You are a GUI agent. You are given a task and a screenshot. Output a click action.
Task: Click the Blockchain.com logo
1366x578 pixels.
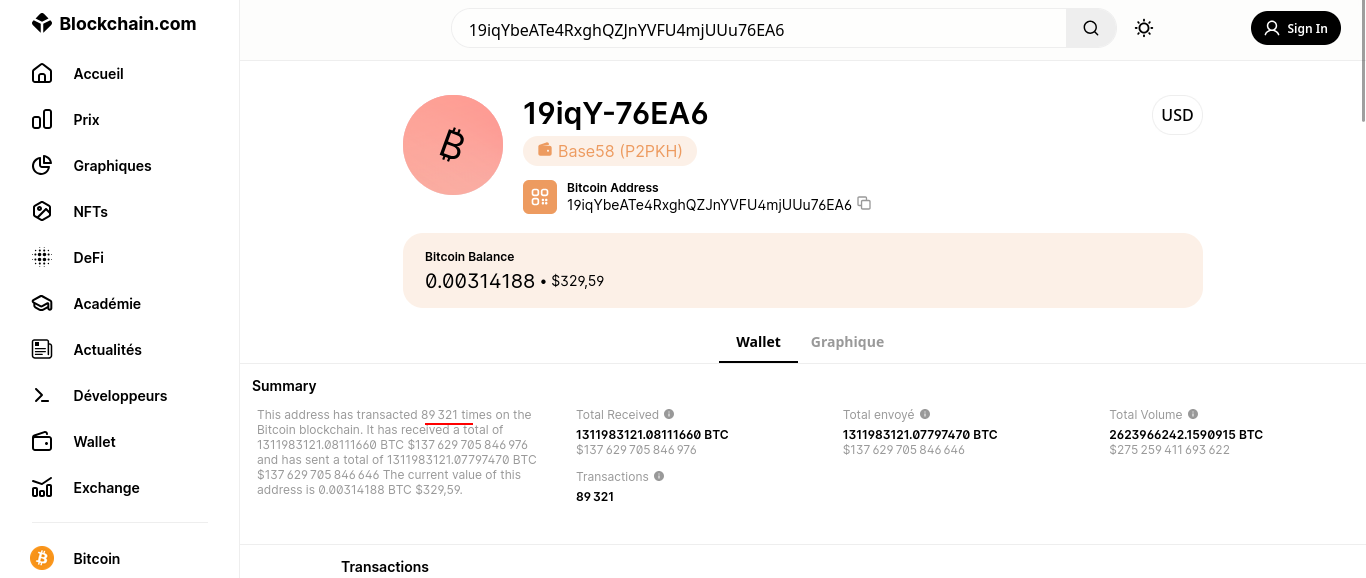point(114,24)
